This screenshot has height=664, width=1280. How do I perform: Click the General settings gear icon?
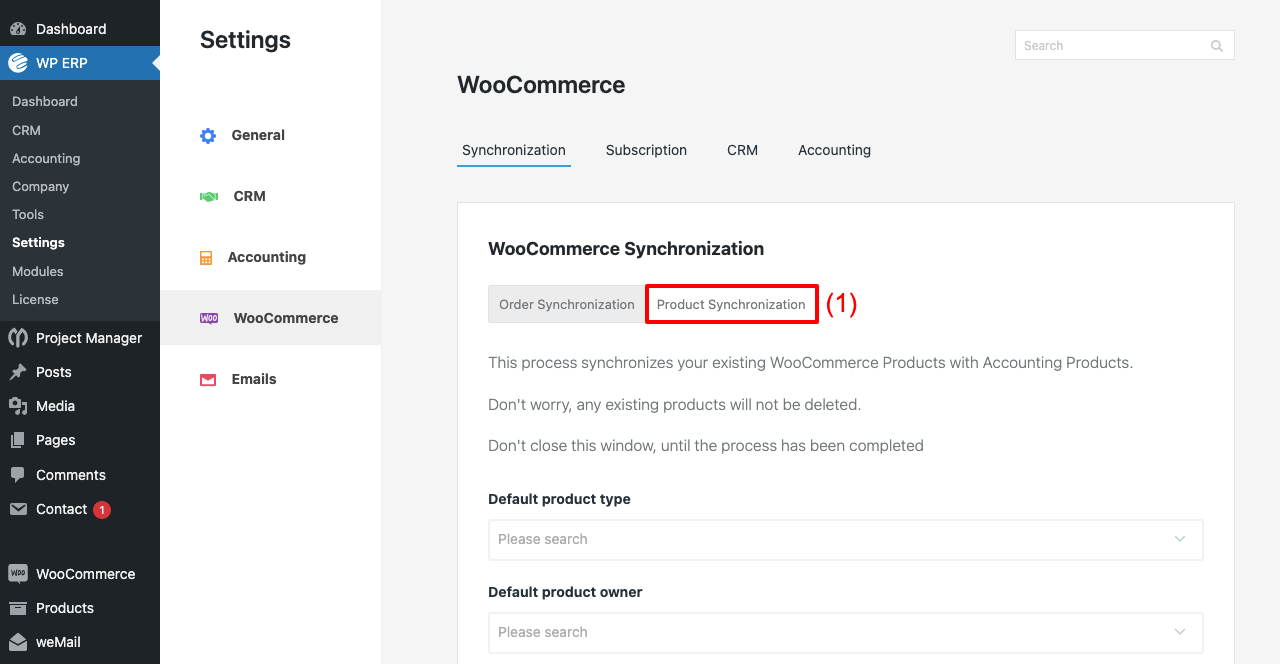pyautogui.click(x=207, y=135)
